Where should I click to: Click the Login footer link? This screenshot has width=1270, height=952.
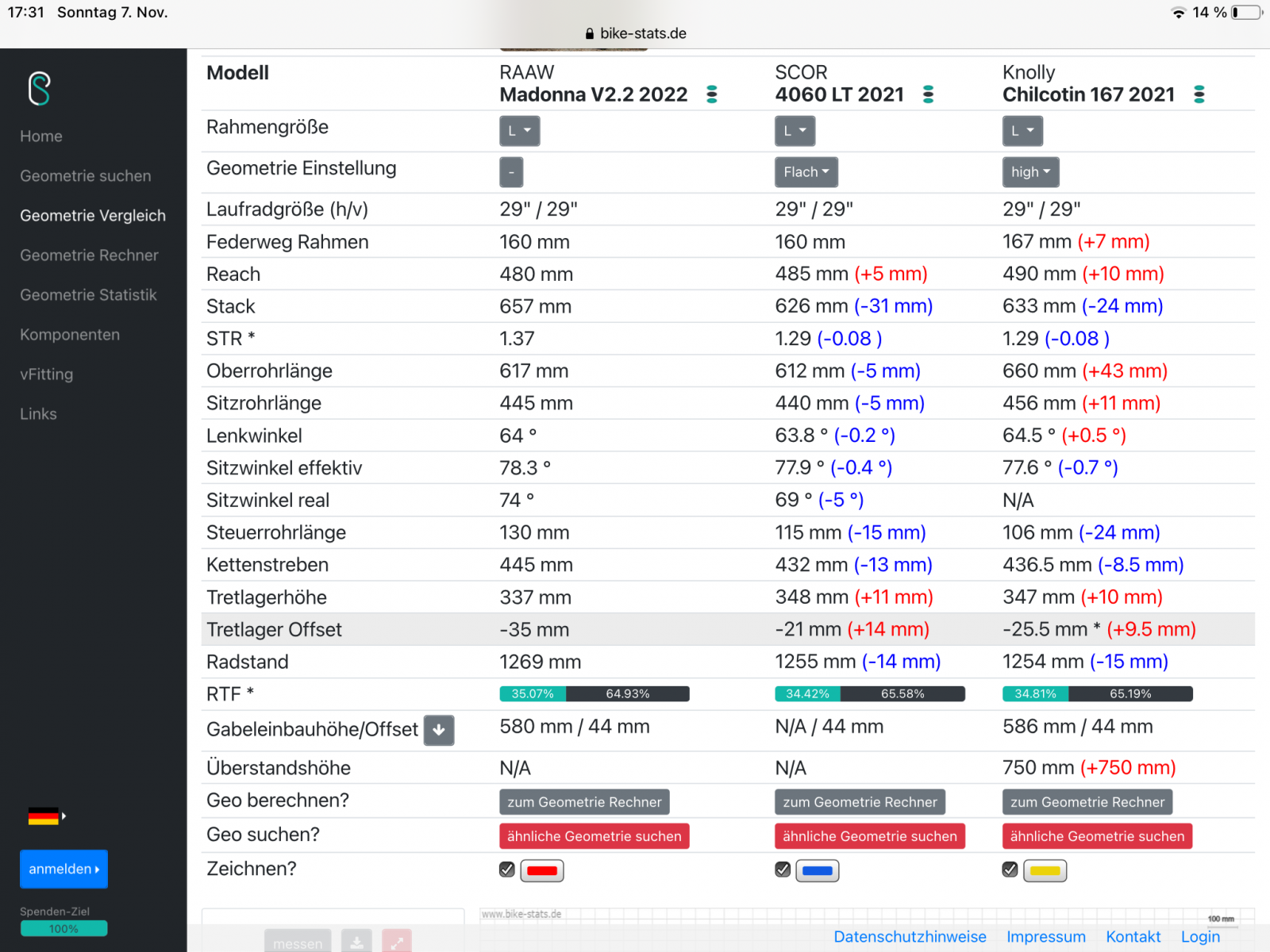[1200, 937]
